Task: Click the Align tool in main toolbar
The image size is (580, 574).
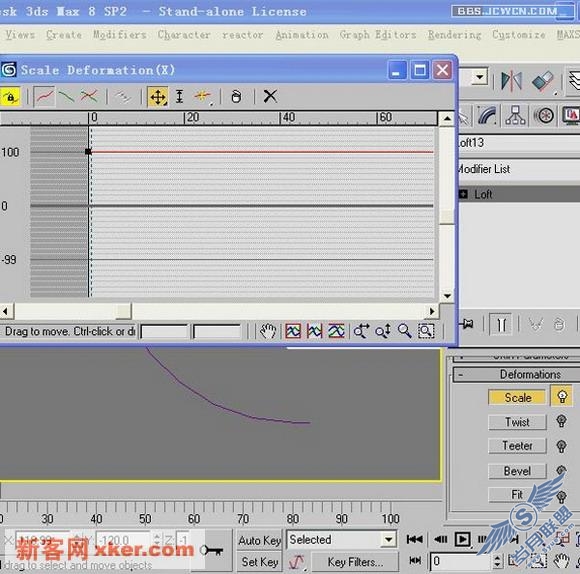Action: (x=543, y=81)
